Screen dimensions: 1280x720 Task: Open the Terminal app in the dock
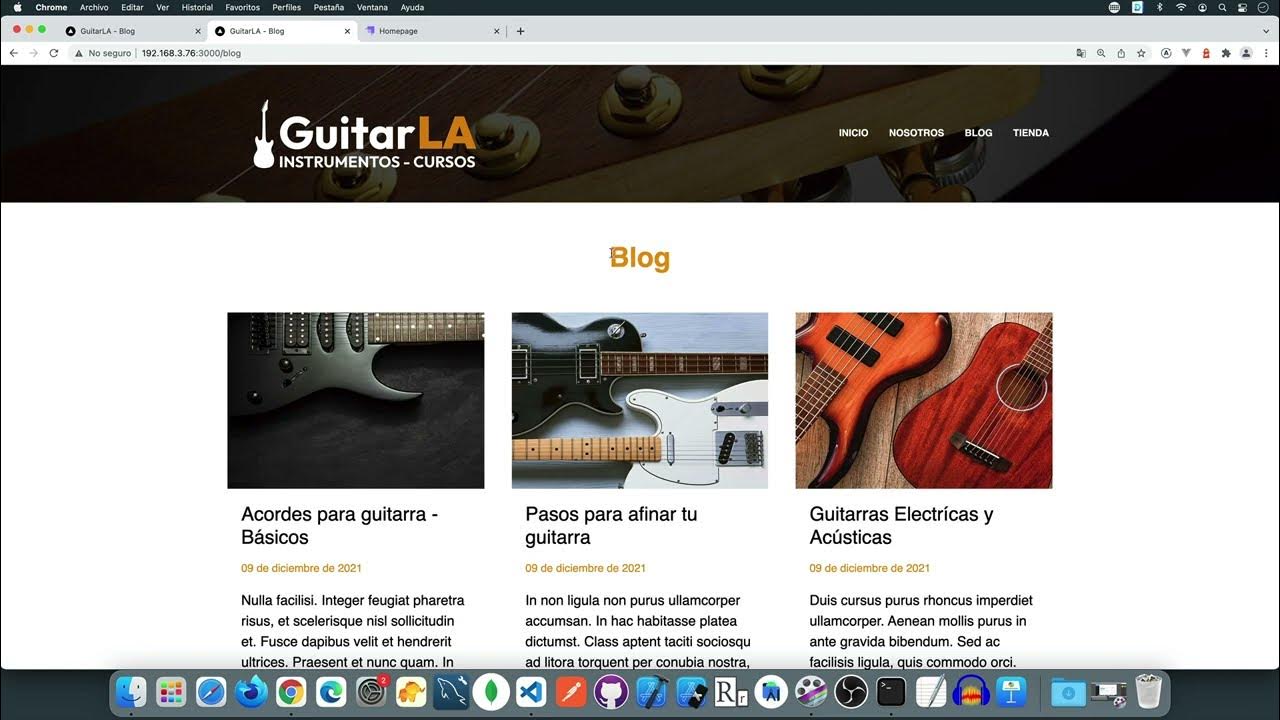[891, 691]
